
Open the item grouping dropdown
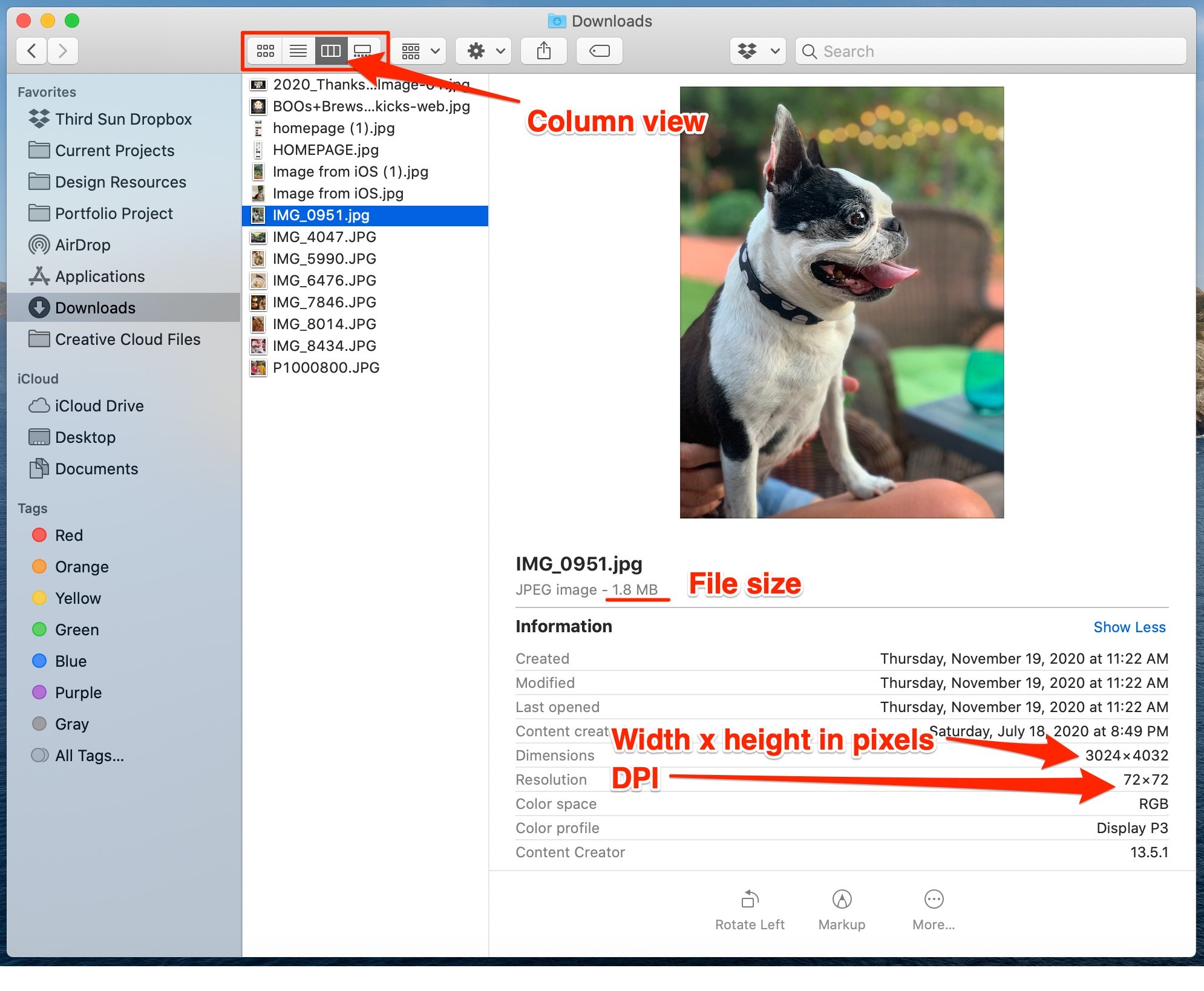click(x=418, y=51)
